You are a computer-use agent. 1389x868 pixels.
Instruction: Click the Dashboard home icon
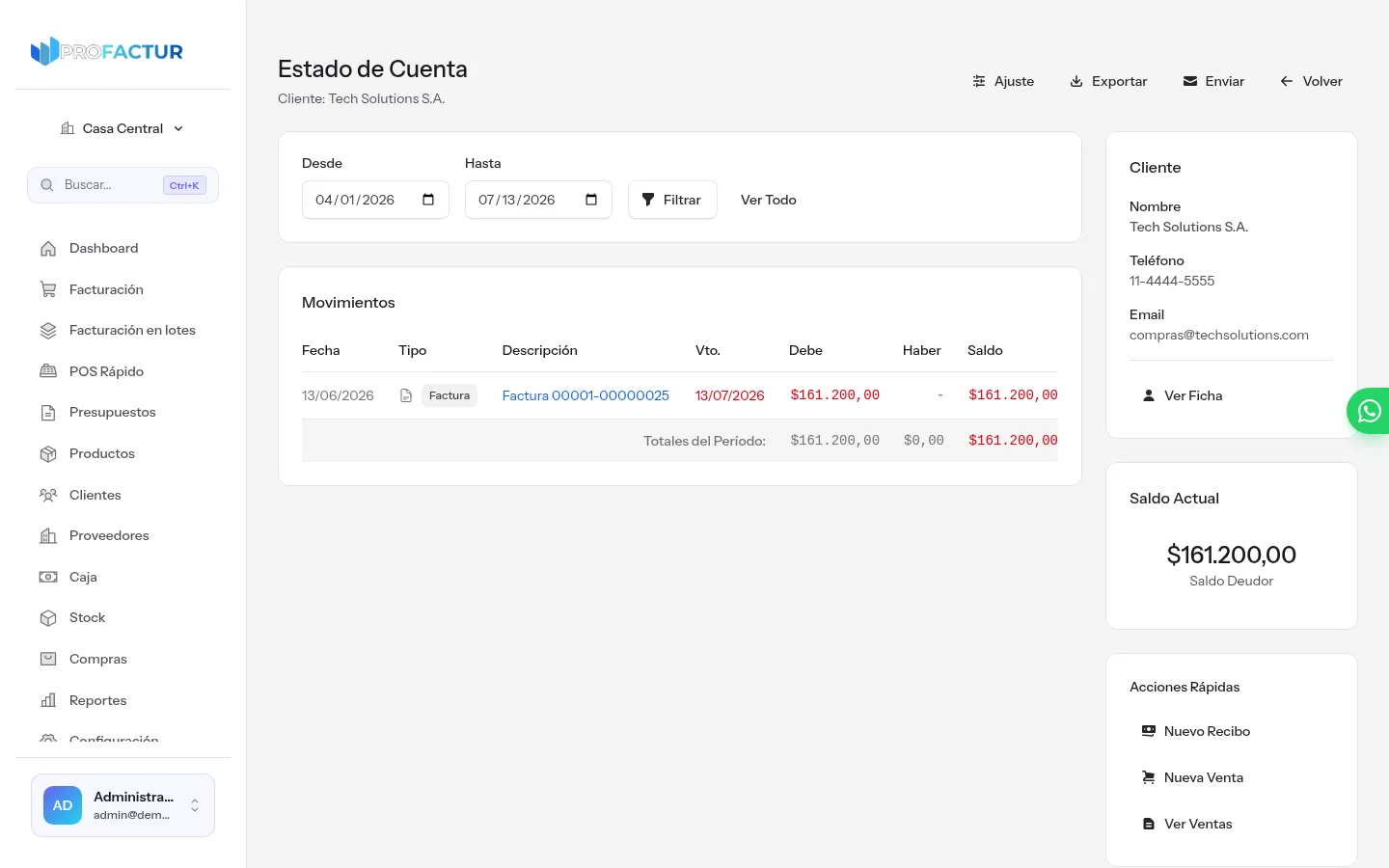click(x=48, y=249)
